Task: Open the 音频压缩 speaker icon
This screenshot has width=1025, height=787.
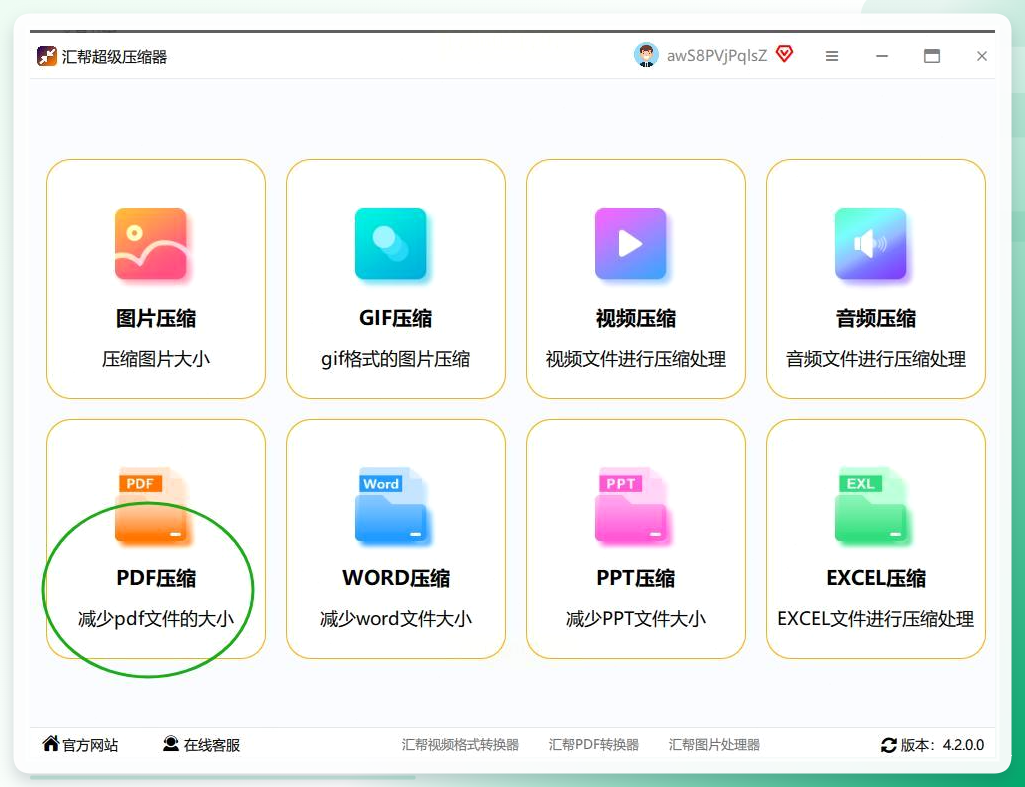Action: (x=871, y=244)
